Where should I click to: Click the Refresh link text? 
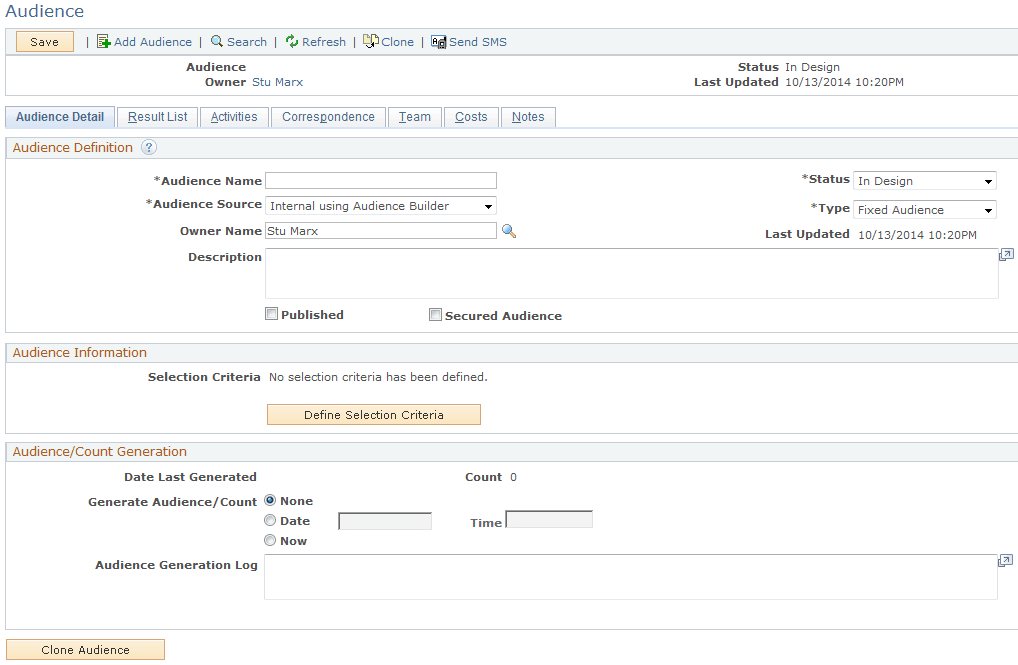(324, 42)
